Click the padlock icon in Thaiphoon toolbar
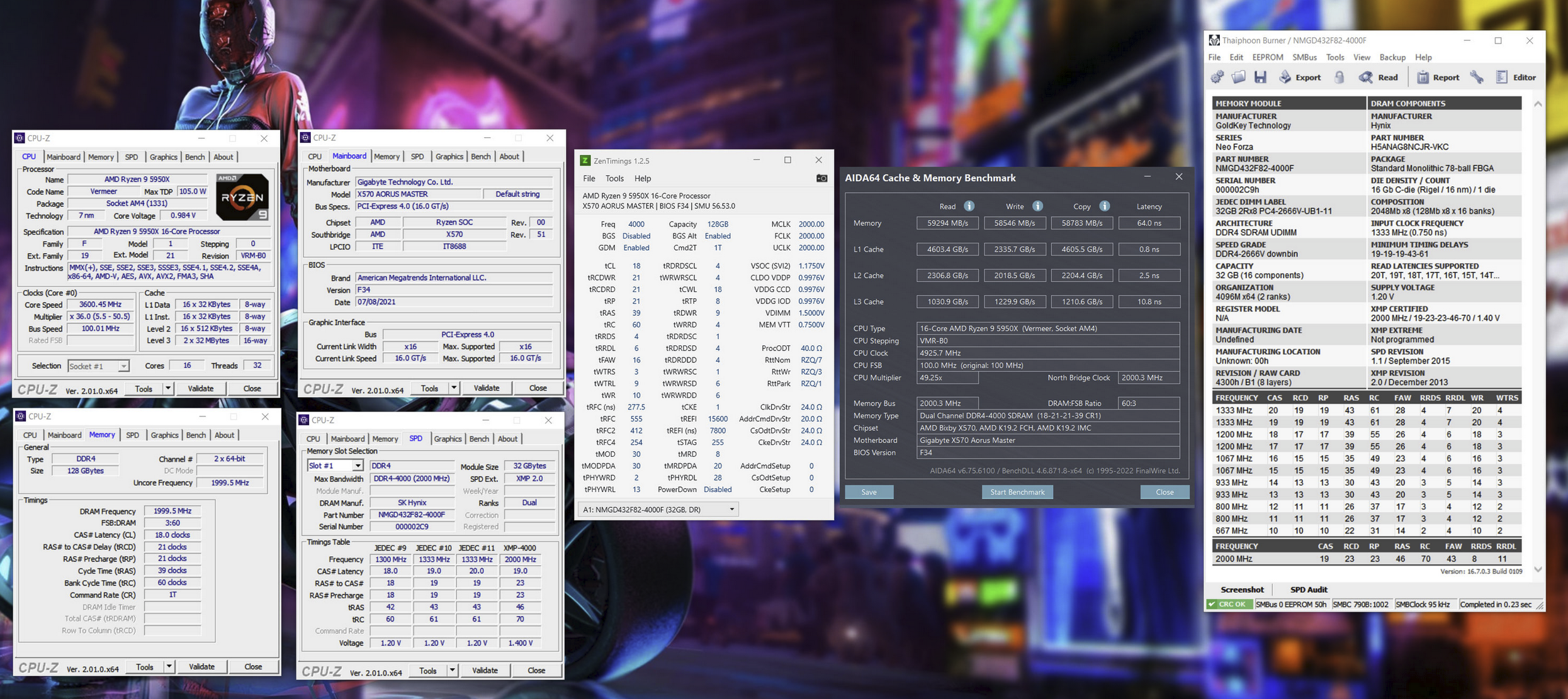The image size is (1568, 699). tap(1340, 77)
